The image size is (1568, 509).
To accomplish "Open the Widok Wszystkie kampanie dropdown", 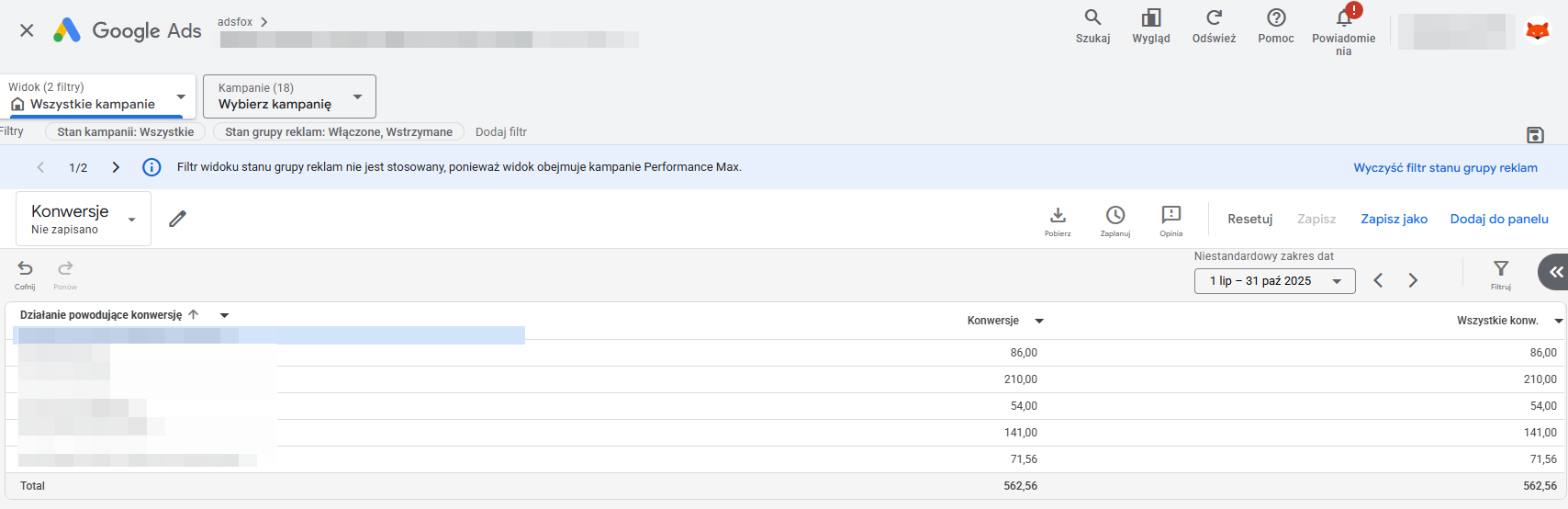I will coord(98,96).
